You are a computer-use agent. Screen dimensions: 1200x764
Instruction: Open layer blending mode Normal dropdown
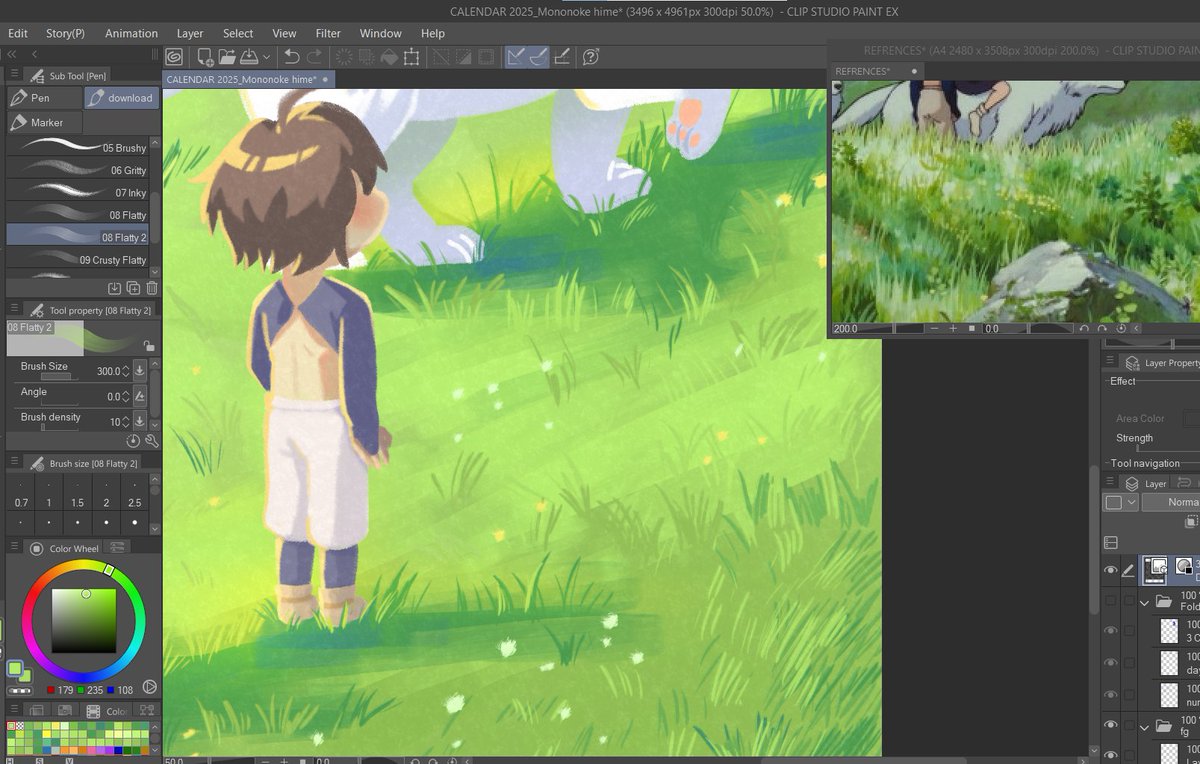[1171, 502]
